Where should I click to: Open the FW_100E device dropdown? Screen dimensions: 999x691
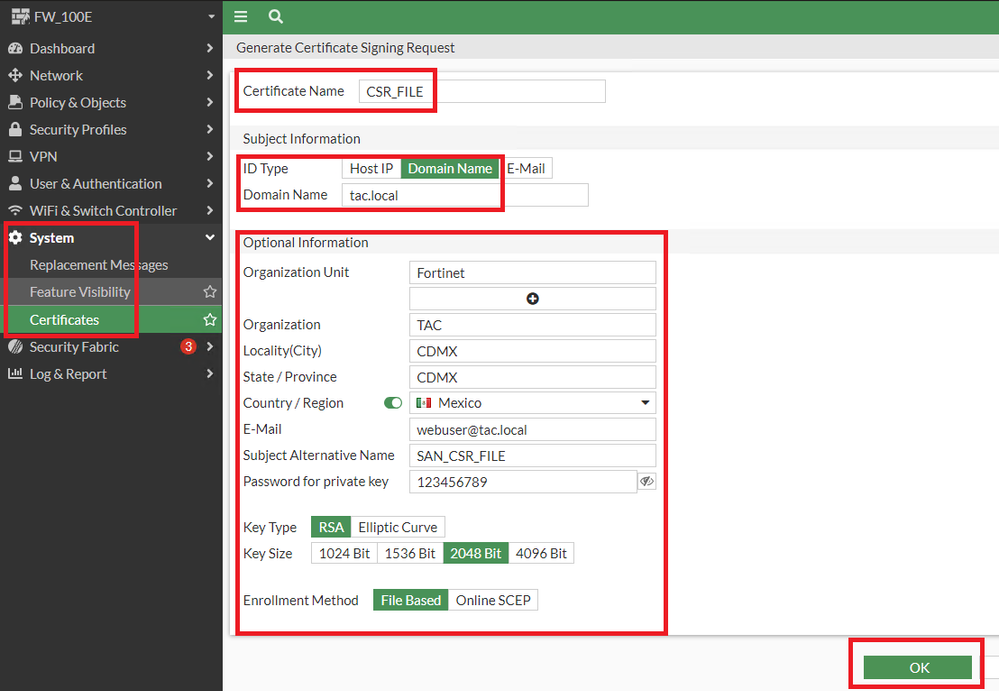coord(210,17)
